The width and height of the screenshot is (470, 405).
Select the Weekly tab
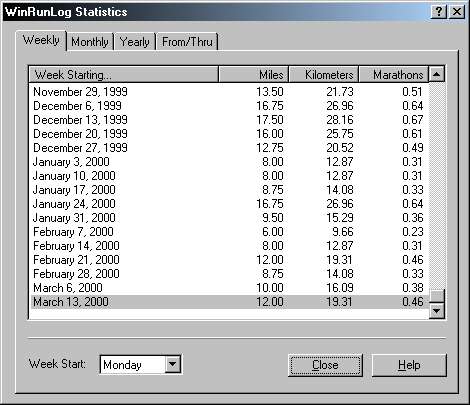[41, 40]
